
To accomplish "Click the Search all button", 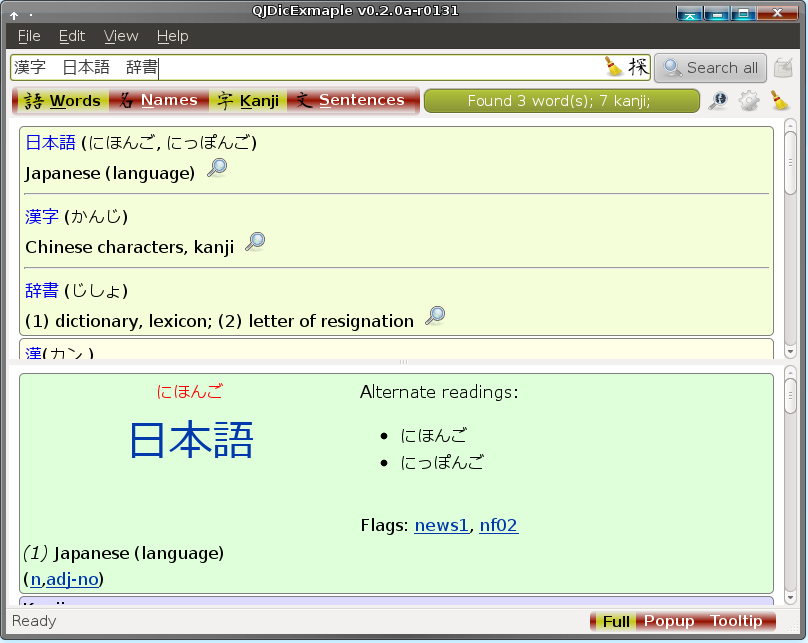I will click(710, 68).
